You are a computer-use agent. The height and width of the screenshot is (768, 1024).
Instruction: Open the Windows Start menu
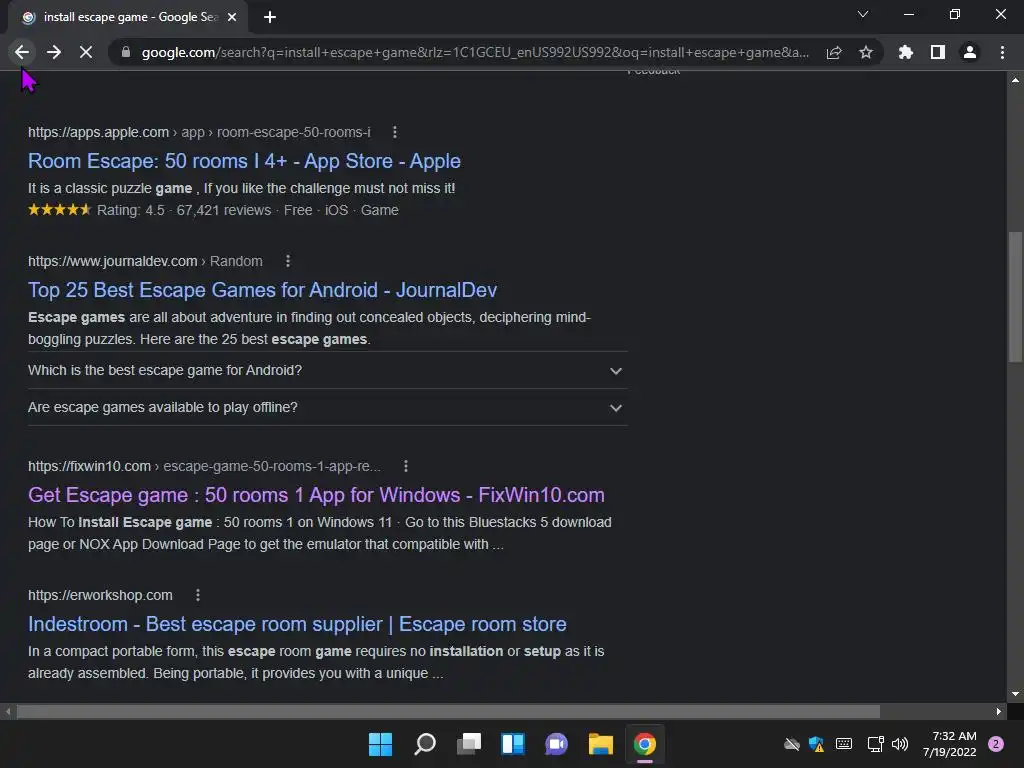380,744
